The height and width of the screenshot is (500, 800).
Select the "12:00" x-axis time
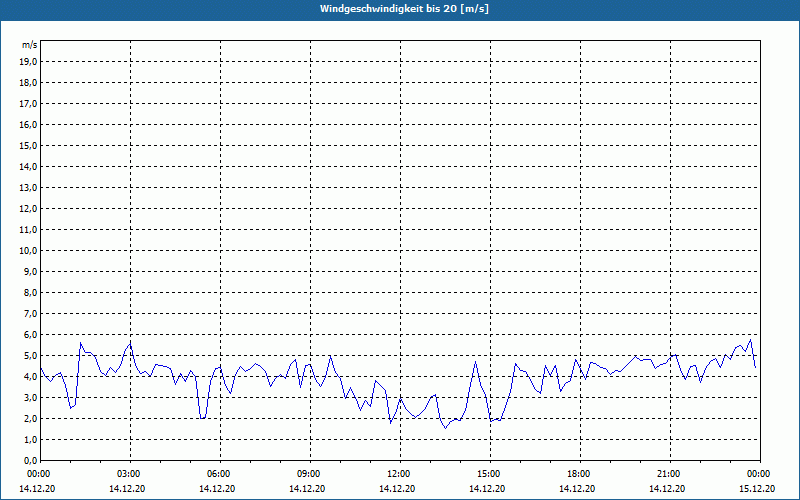click(x=401, y=474)
